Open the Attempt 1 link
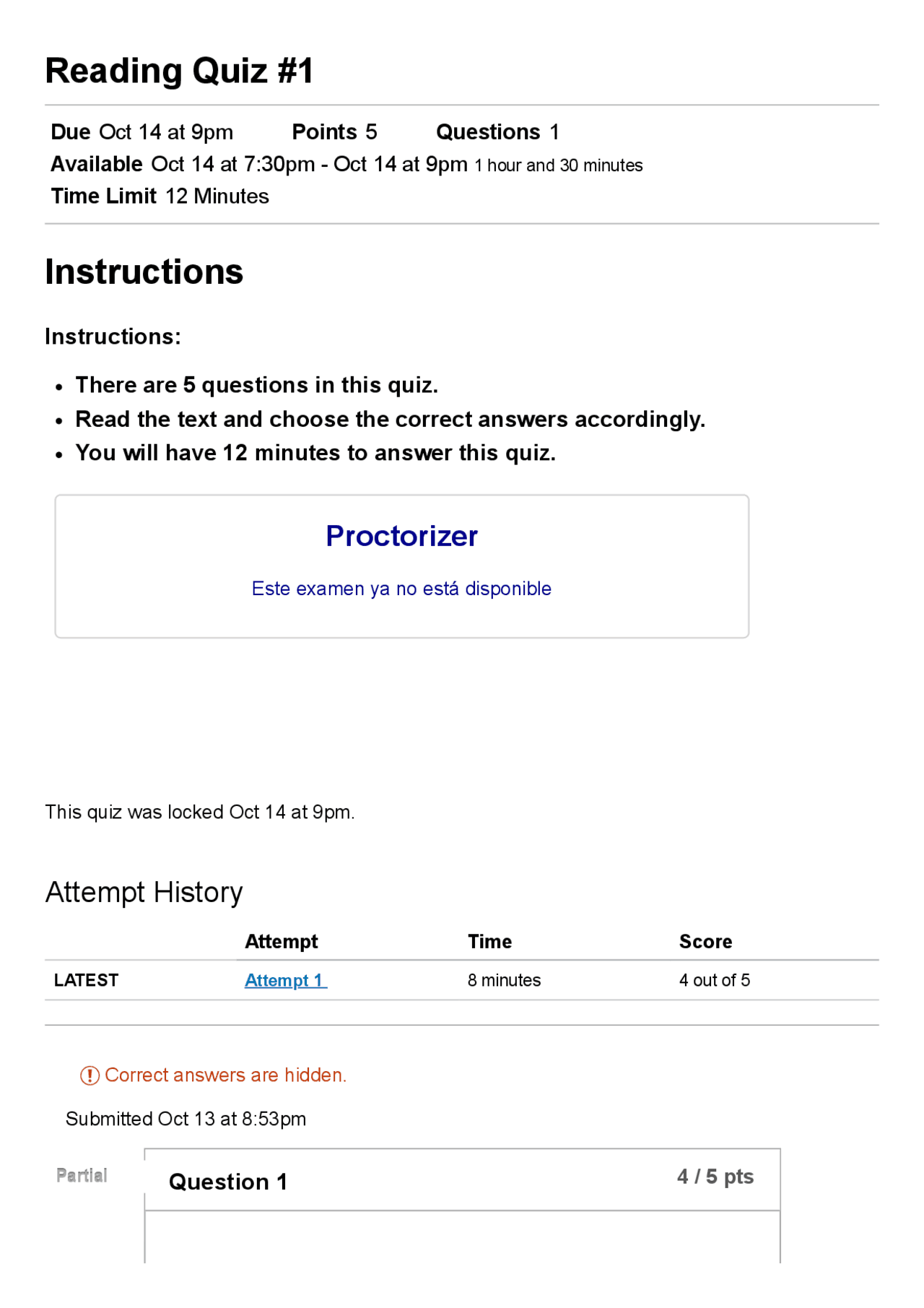 285,980
